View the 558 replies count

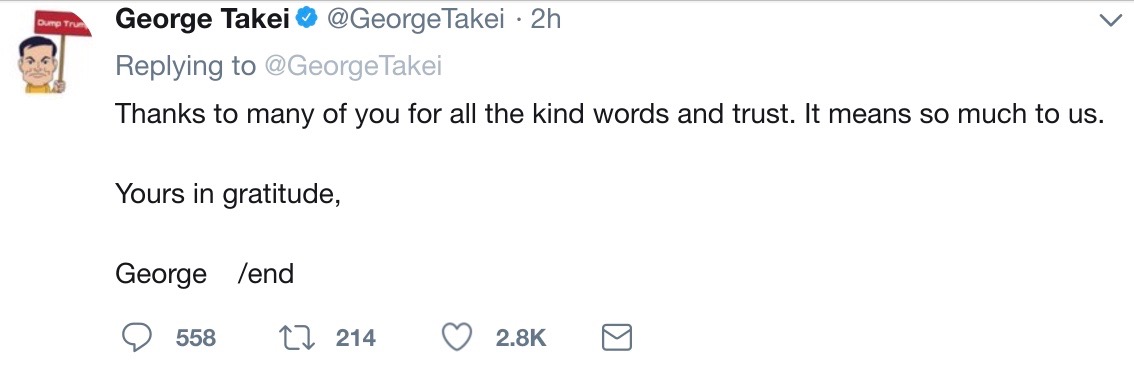pyautogui.click(x=196, y=338)
